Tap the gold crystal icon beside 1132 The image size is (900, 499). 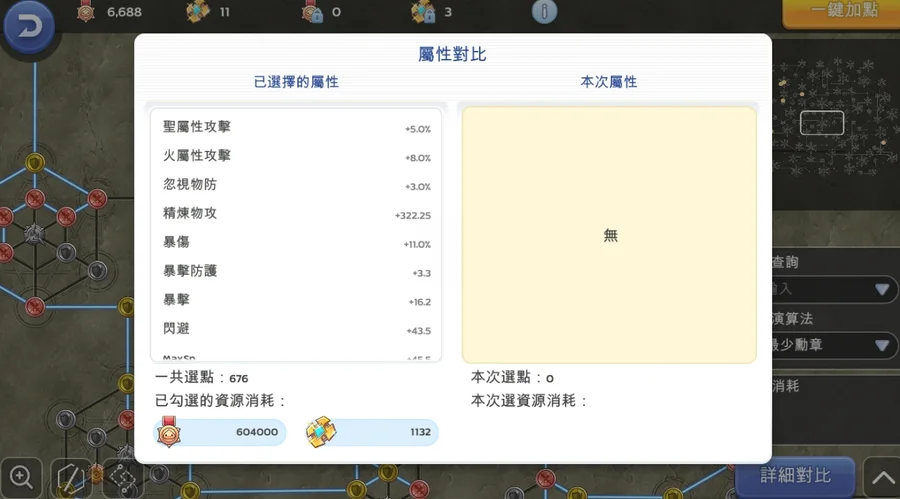[321, 432]
